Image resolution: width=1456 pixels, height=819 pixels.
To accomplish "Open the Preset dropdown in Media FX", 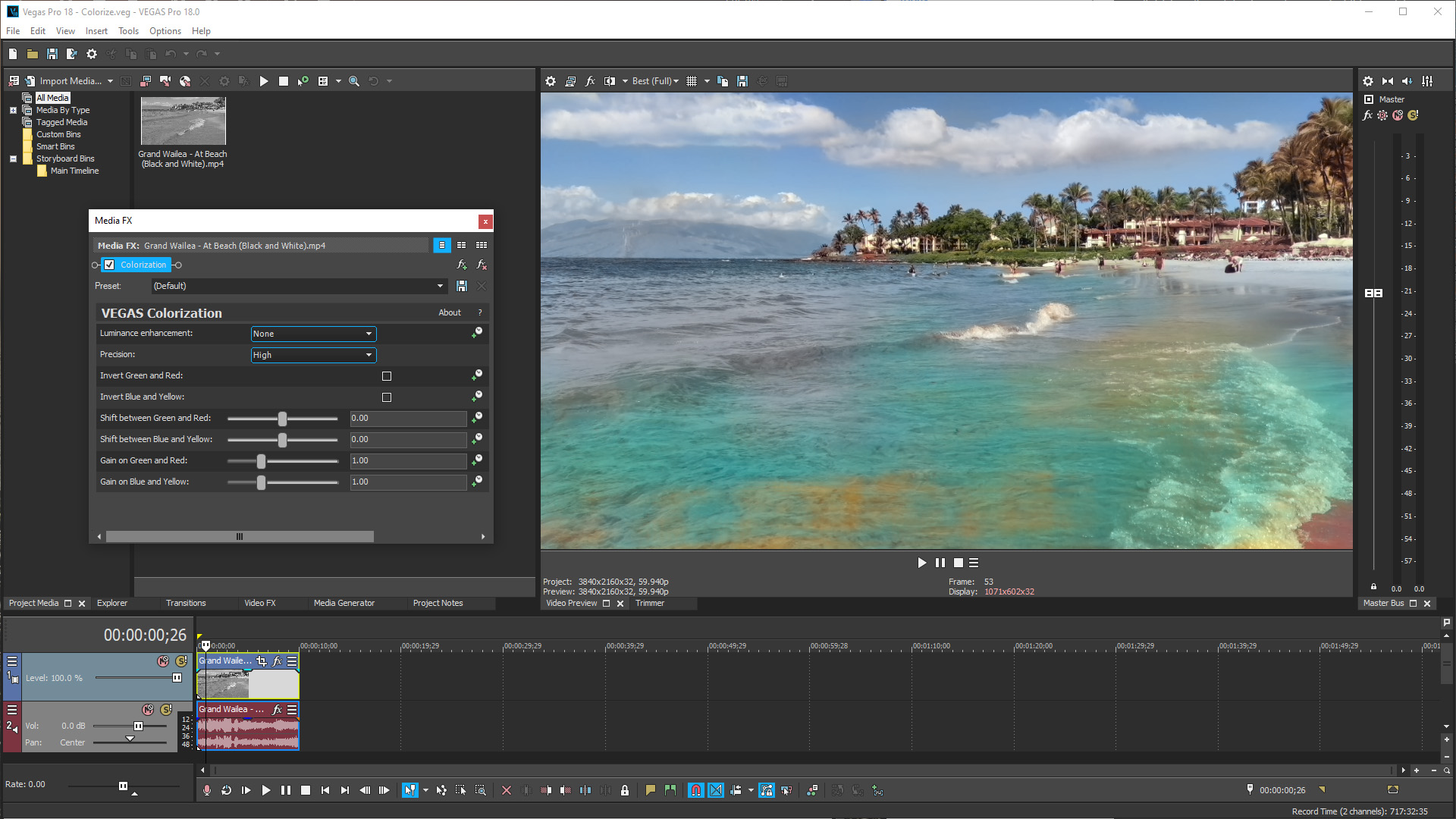I will [441, 286].
